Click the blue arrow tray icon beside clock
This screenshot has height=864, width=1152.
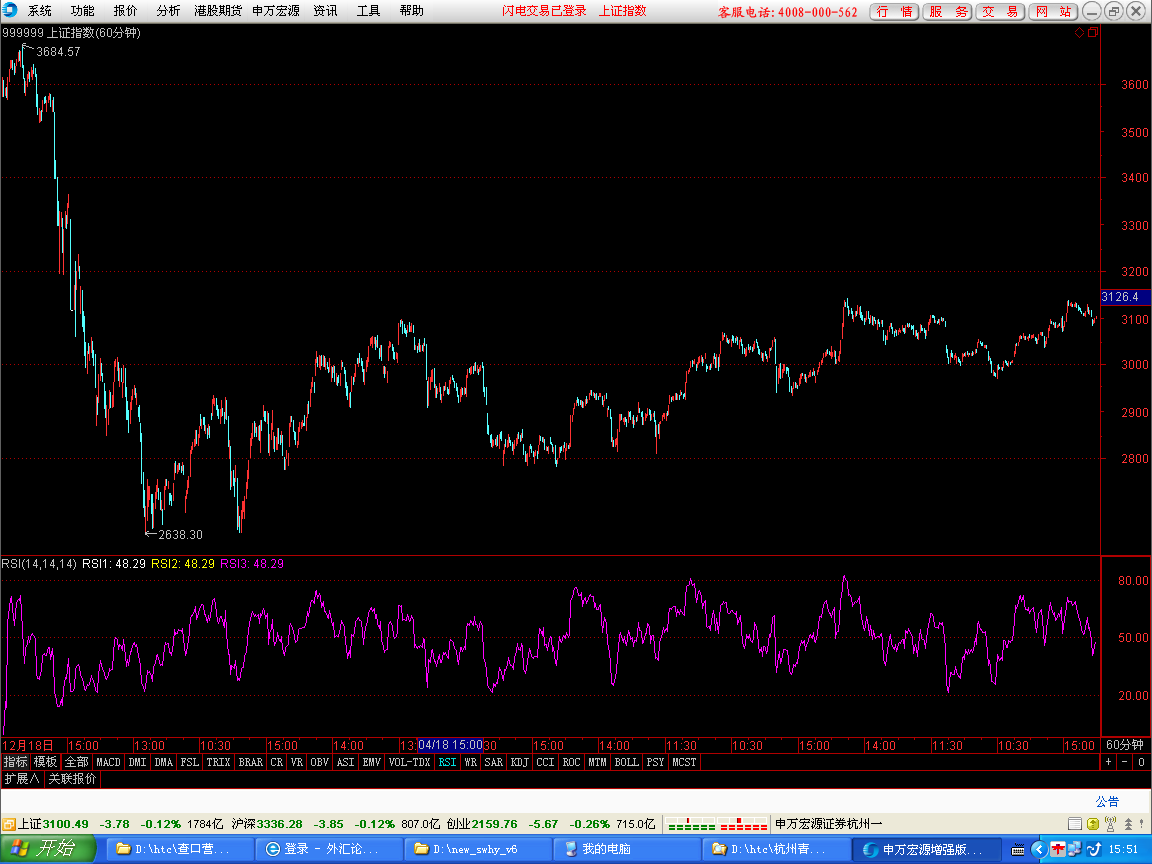click(x=1094, y=849)
